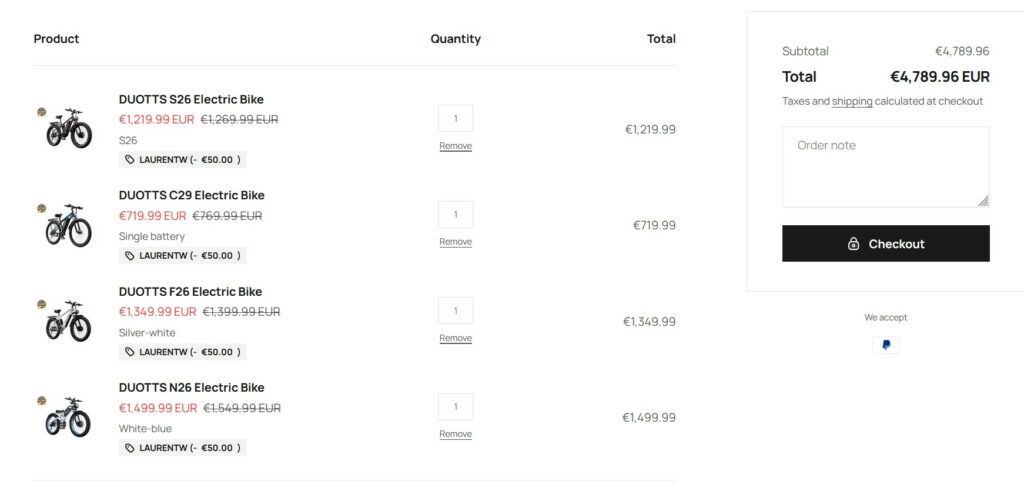Remove the DUOTTS F26 Electric Bike
The width and height of the screenshot is (1024, 491).
455,338
